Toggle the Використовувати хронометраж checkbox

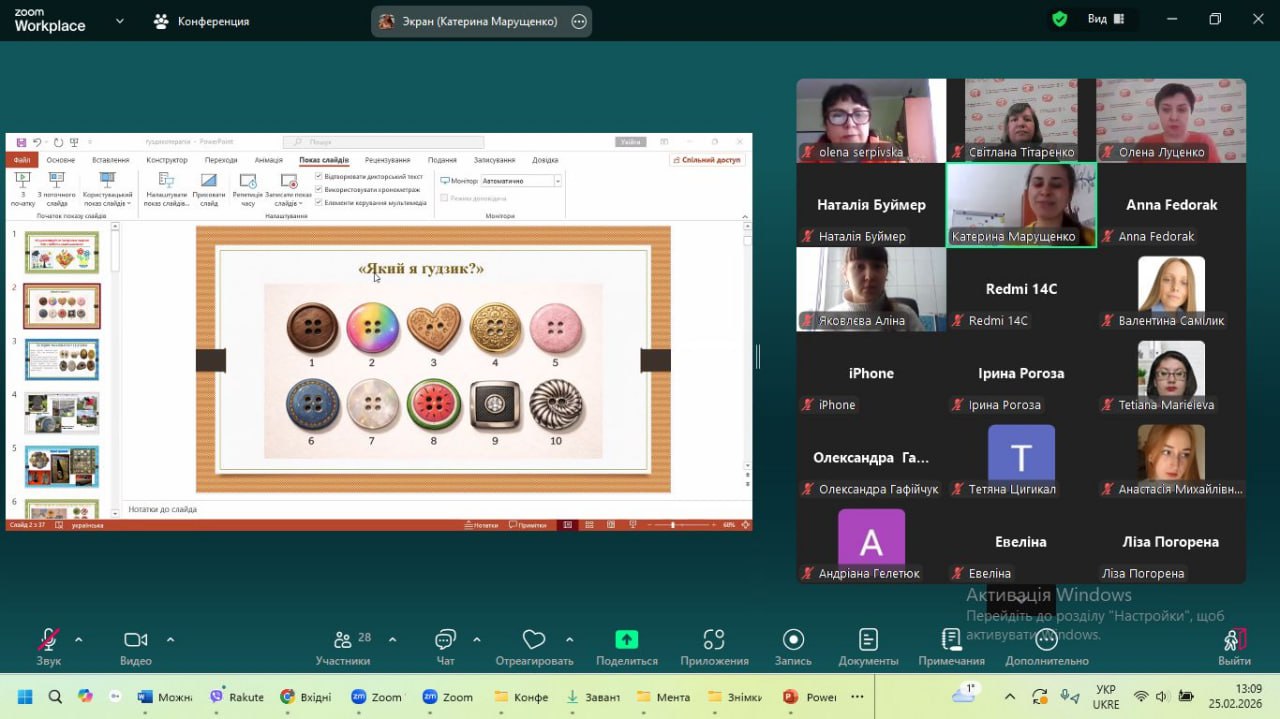pyautogui.click(x=319, y=189)
